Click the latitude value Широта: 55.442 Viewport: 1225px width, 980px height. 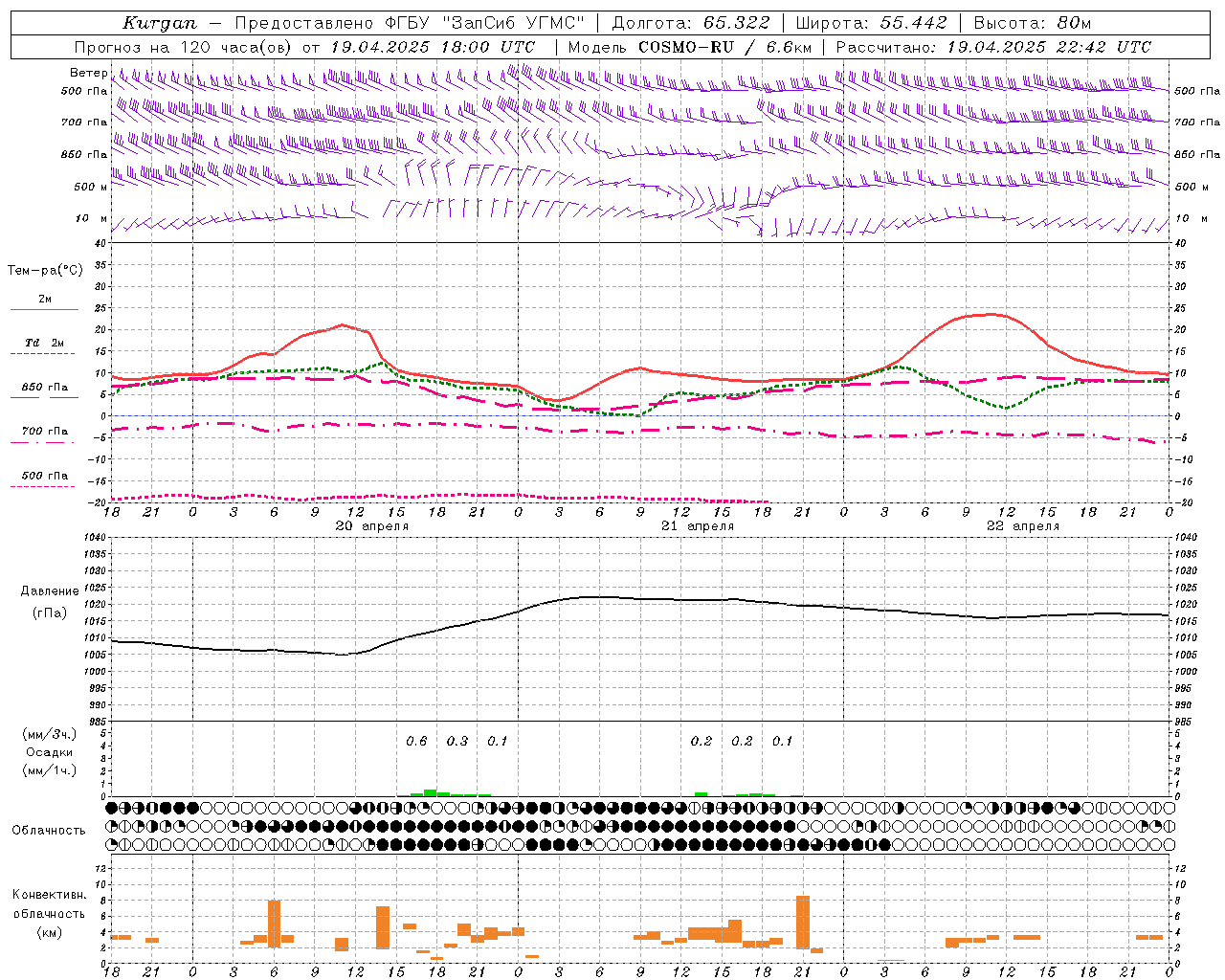871,23
